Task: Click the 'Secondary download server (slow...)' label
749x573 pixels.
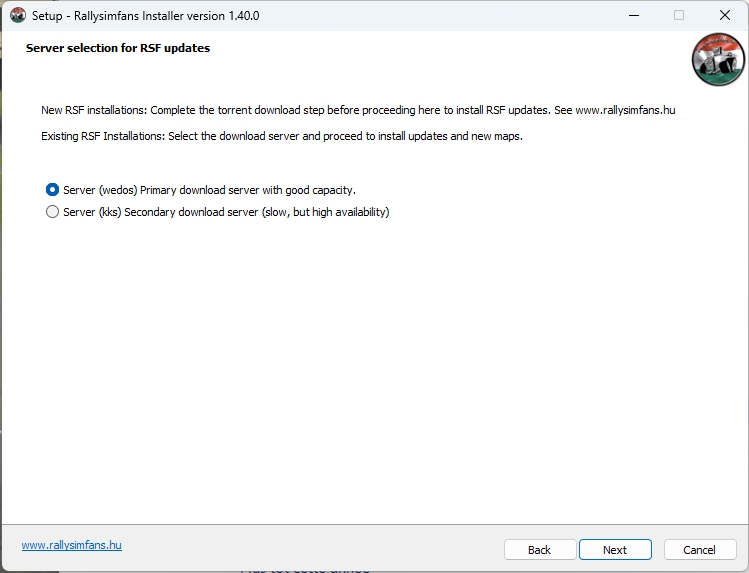Action: click(256, 212)
